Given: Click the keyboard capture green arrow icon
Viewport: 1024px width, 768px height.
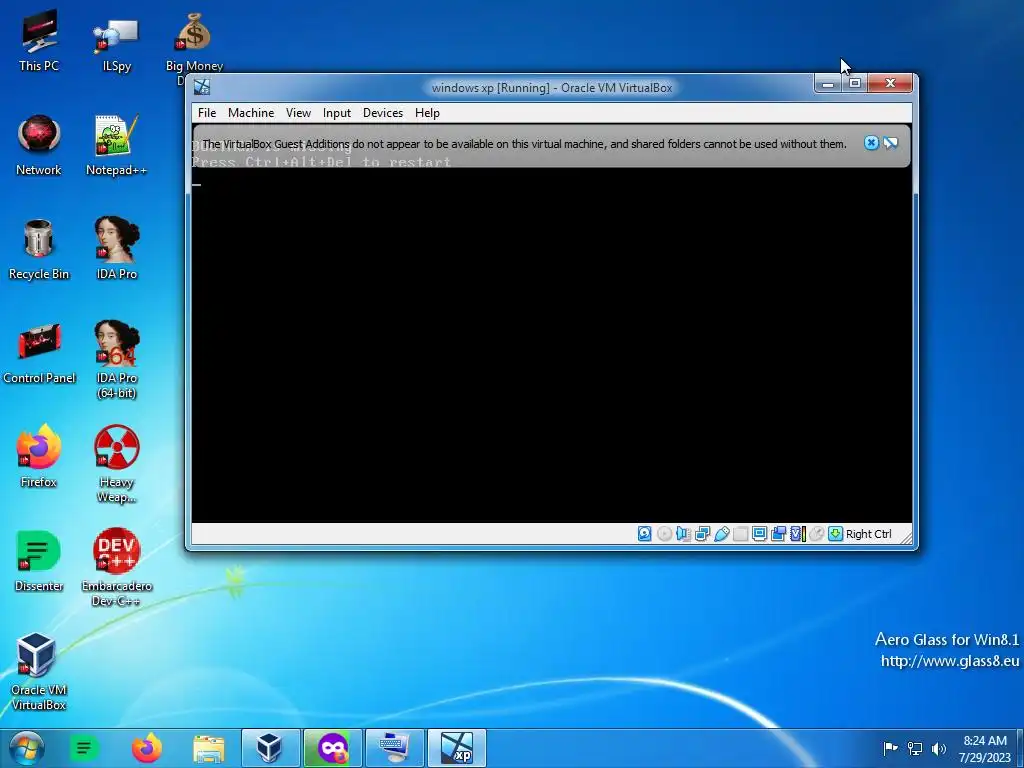Looking at the screenshot, I should point(835,534).
